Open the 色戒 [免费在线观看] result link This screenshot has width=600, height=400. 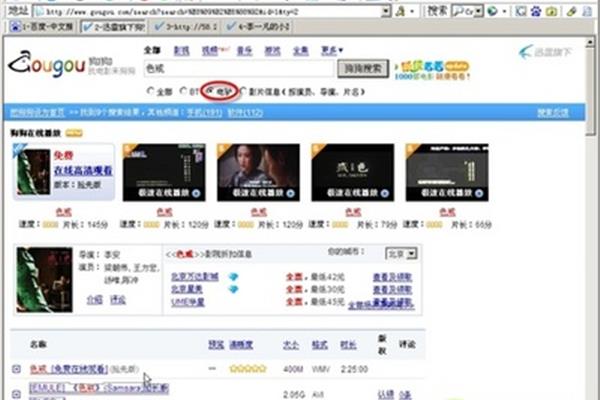69,369
